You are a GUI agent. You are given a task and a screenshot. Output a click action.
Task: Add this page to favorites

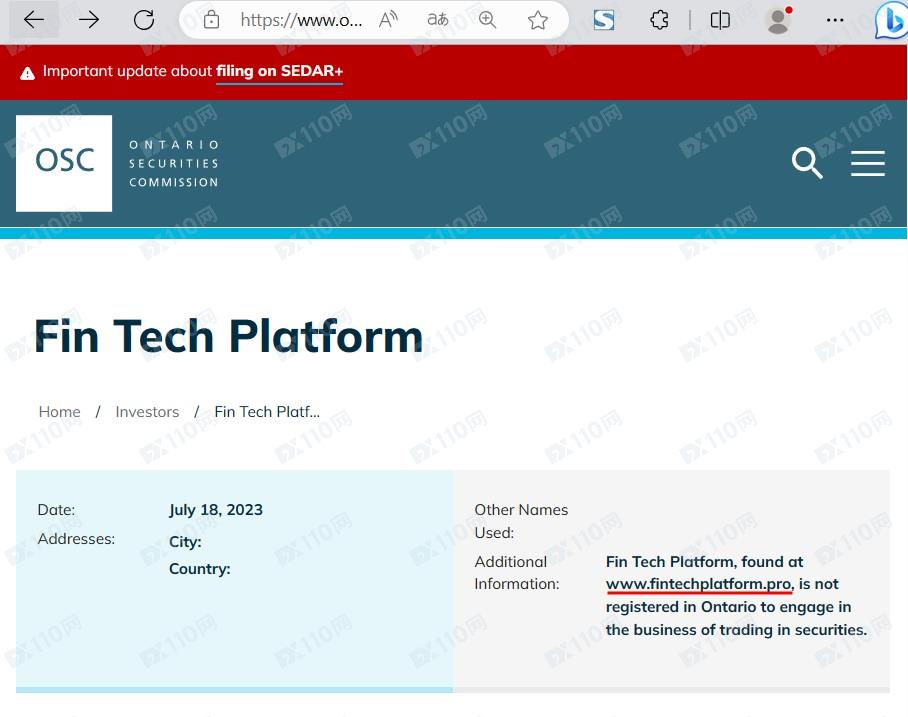[x=538, y=20]
